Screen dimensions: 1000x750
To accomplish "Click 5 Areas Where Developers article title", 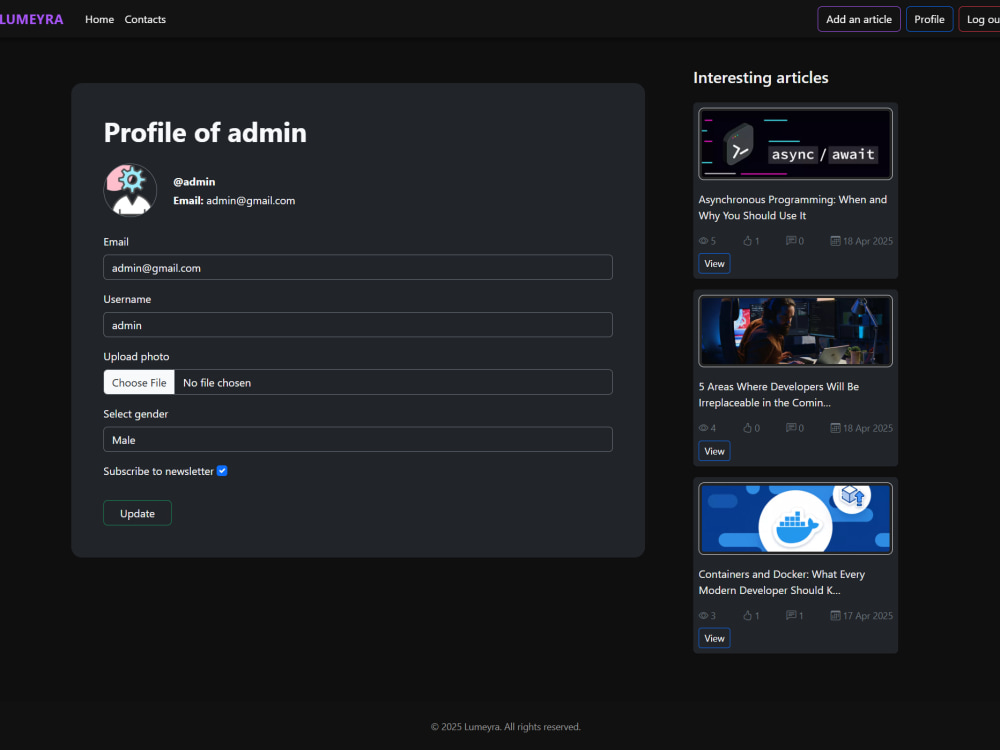I will pos(779,394).
